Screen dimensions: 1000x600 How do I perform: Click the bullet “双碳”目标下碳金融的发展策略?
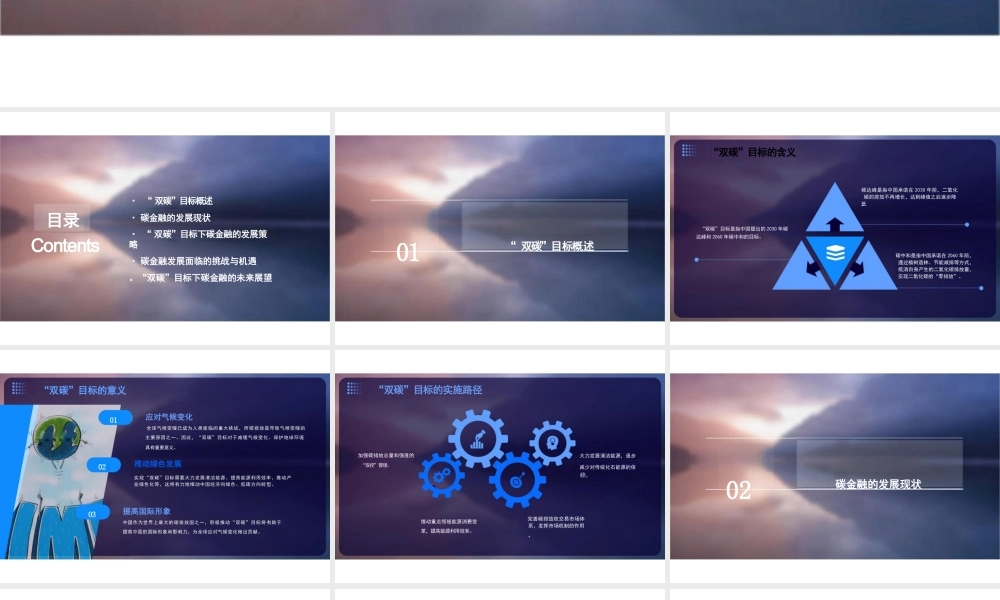[x=198, y=238]
